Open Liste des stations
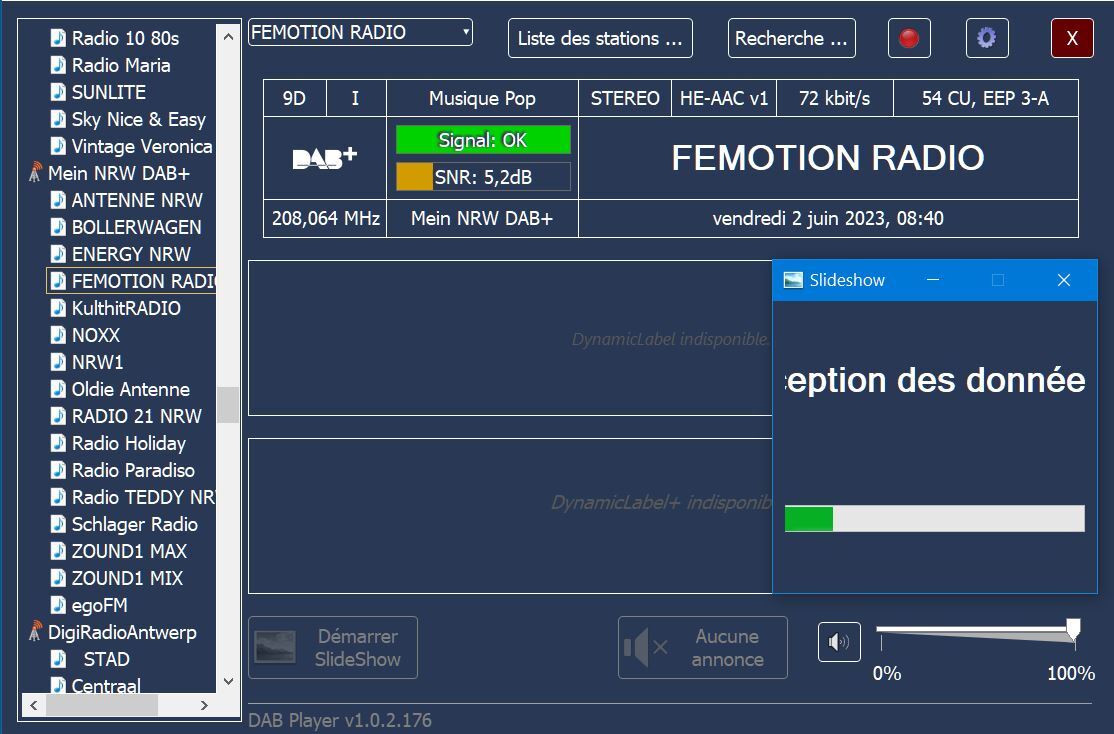Viewport: 1114px width, 734px height. (600, 38)
